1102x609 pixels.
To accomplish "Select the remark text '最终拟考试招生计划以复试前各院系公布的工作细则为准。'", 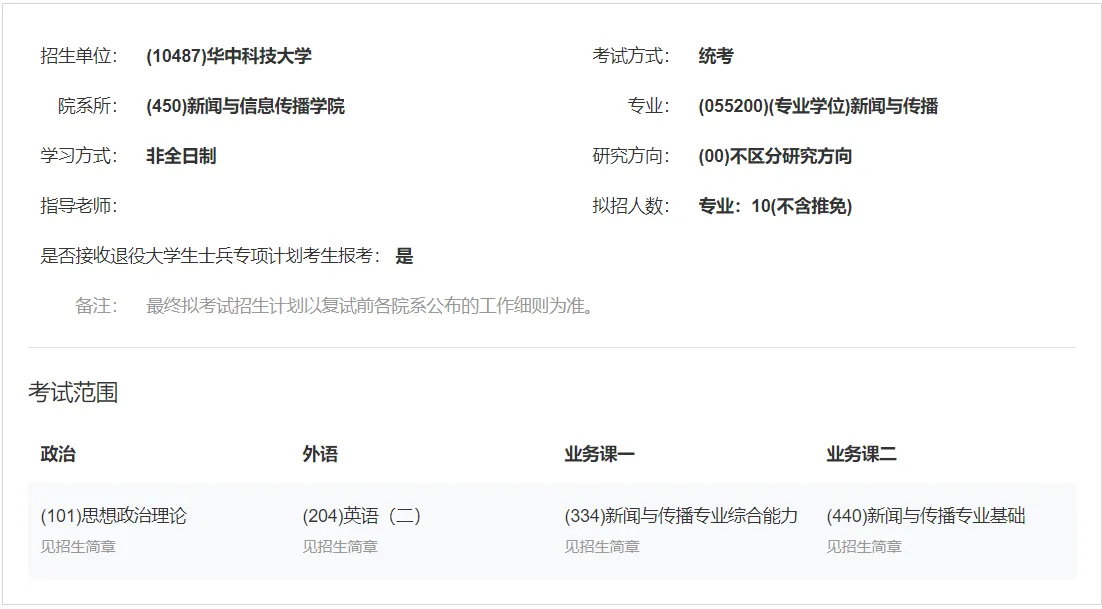I will 370,306.
